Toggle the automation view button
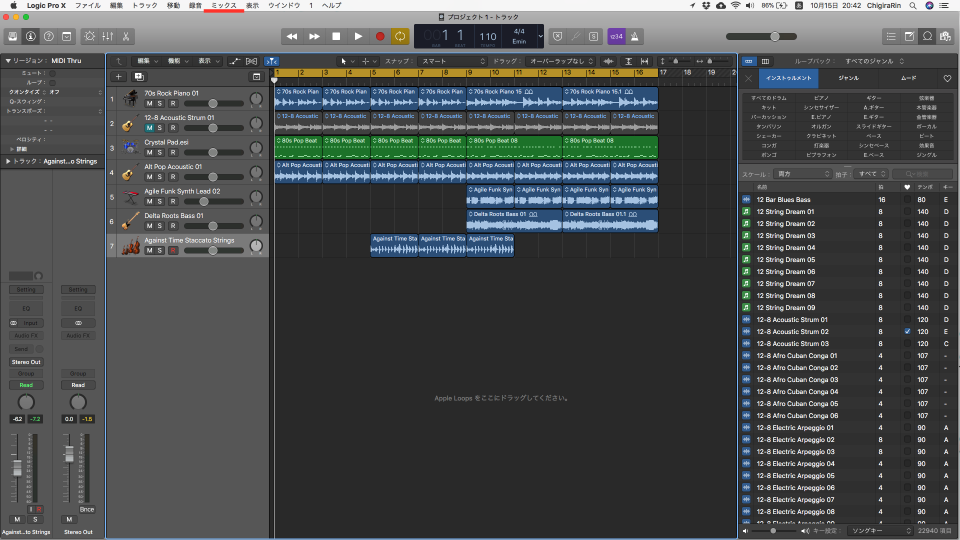This screenshot has height=540, width=960. [234, 61]
